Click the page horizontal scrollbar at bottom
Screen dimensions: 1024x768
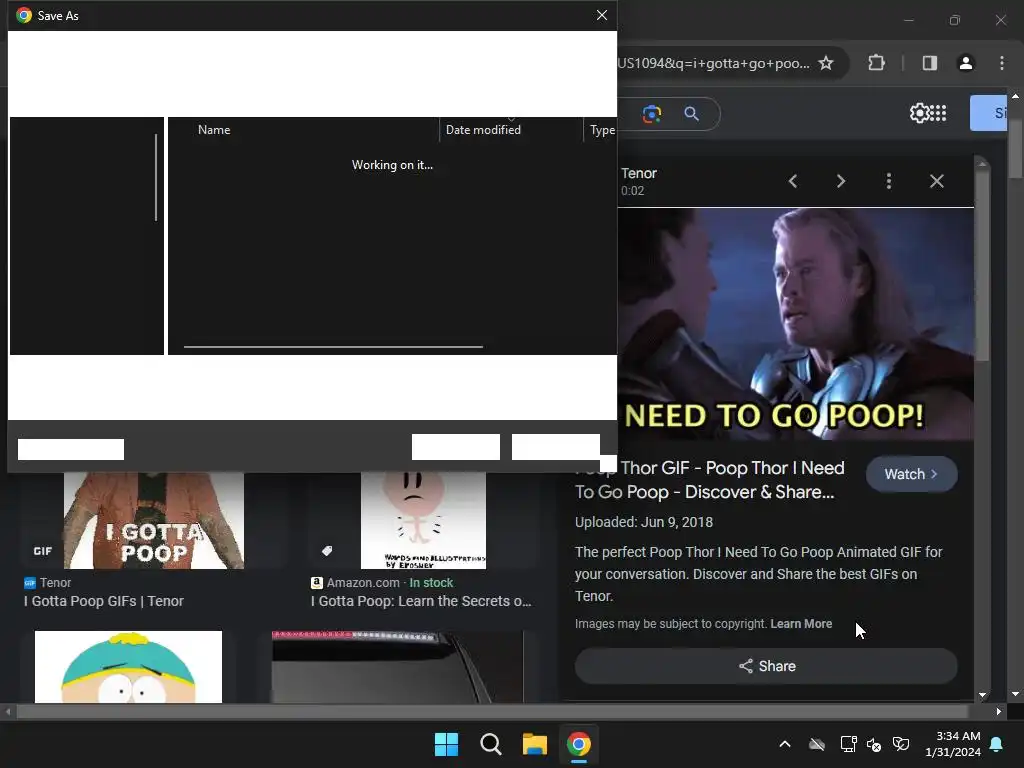(492, 711)
